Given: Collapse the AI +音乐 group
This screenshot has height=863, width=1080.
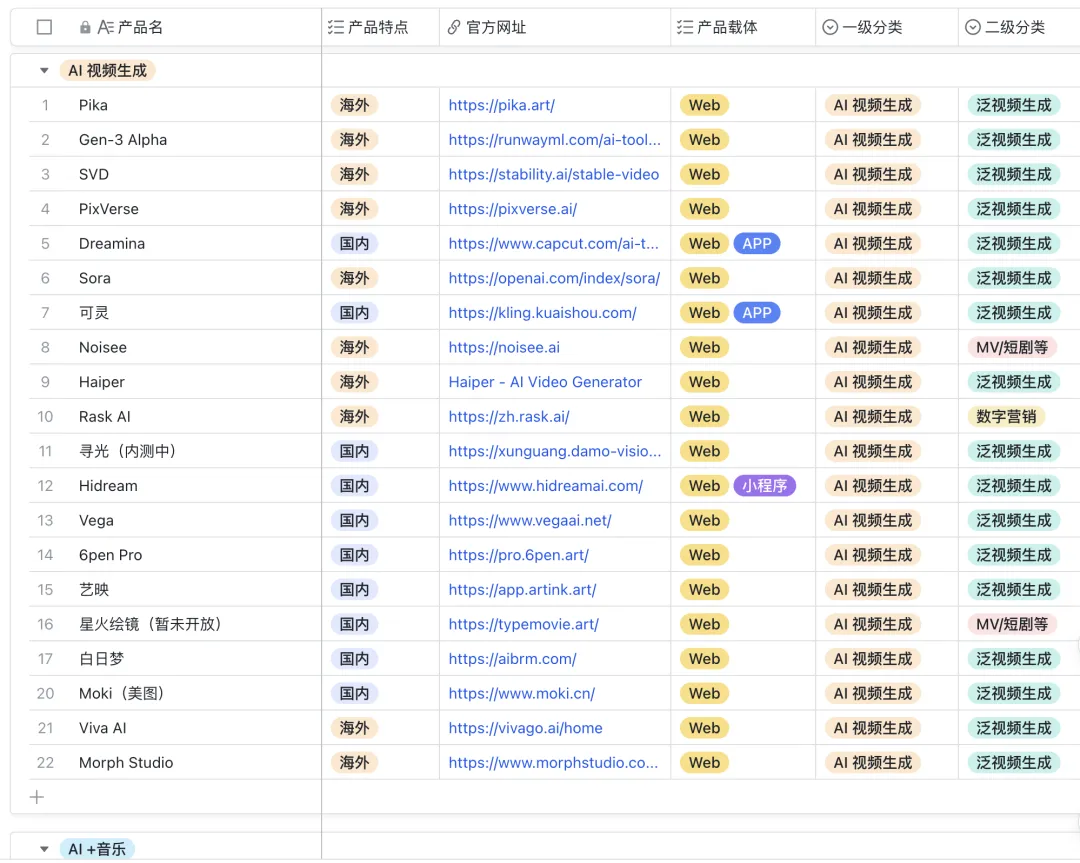Looking at the screenshot, I should pos(44,849).
